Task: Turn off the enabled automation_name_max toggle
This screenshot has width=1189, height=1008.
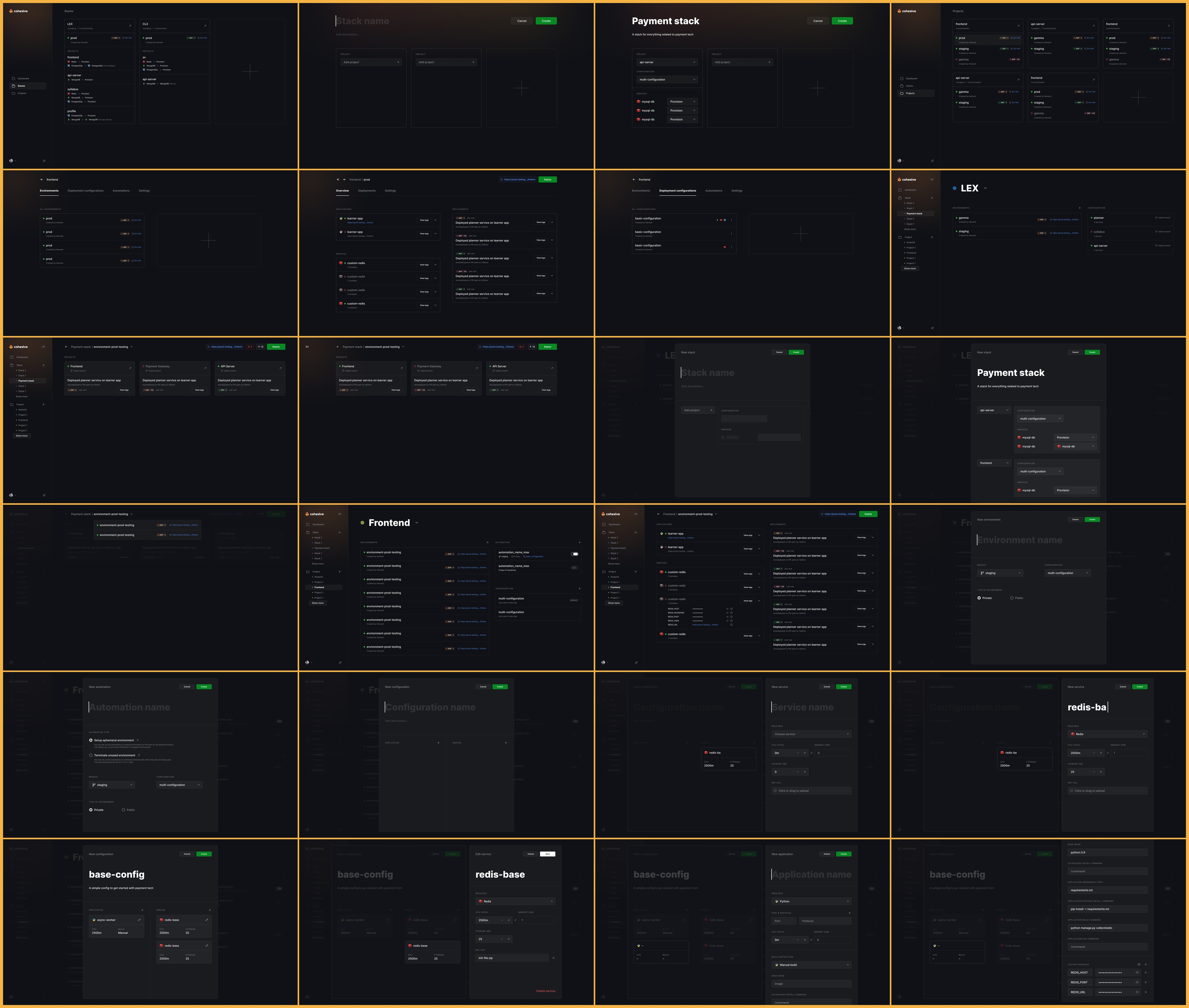Action: [x=575, y=554]
